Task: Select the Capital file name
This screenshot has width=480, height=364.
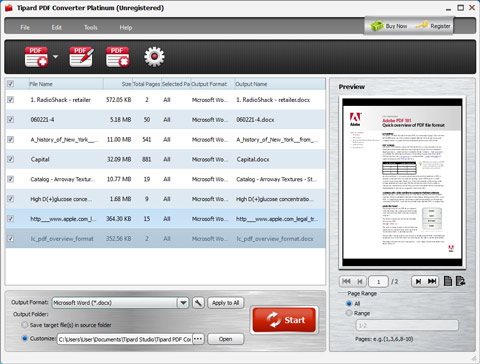Action: click(x=40, y=159)
